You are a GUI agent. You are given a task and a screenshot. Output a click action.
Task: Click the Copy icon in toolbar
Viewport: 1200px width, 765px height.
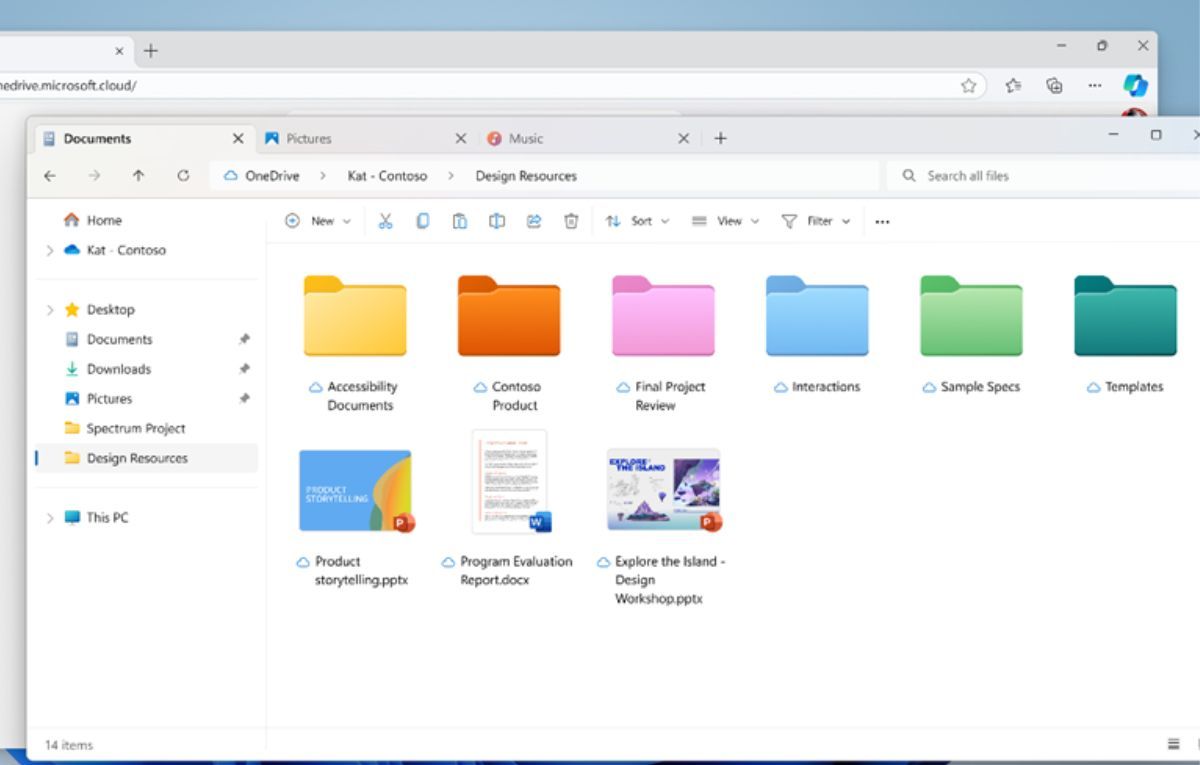[423, 222]
